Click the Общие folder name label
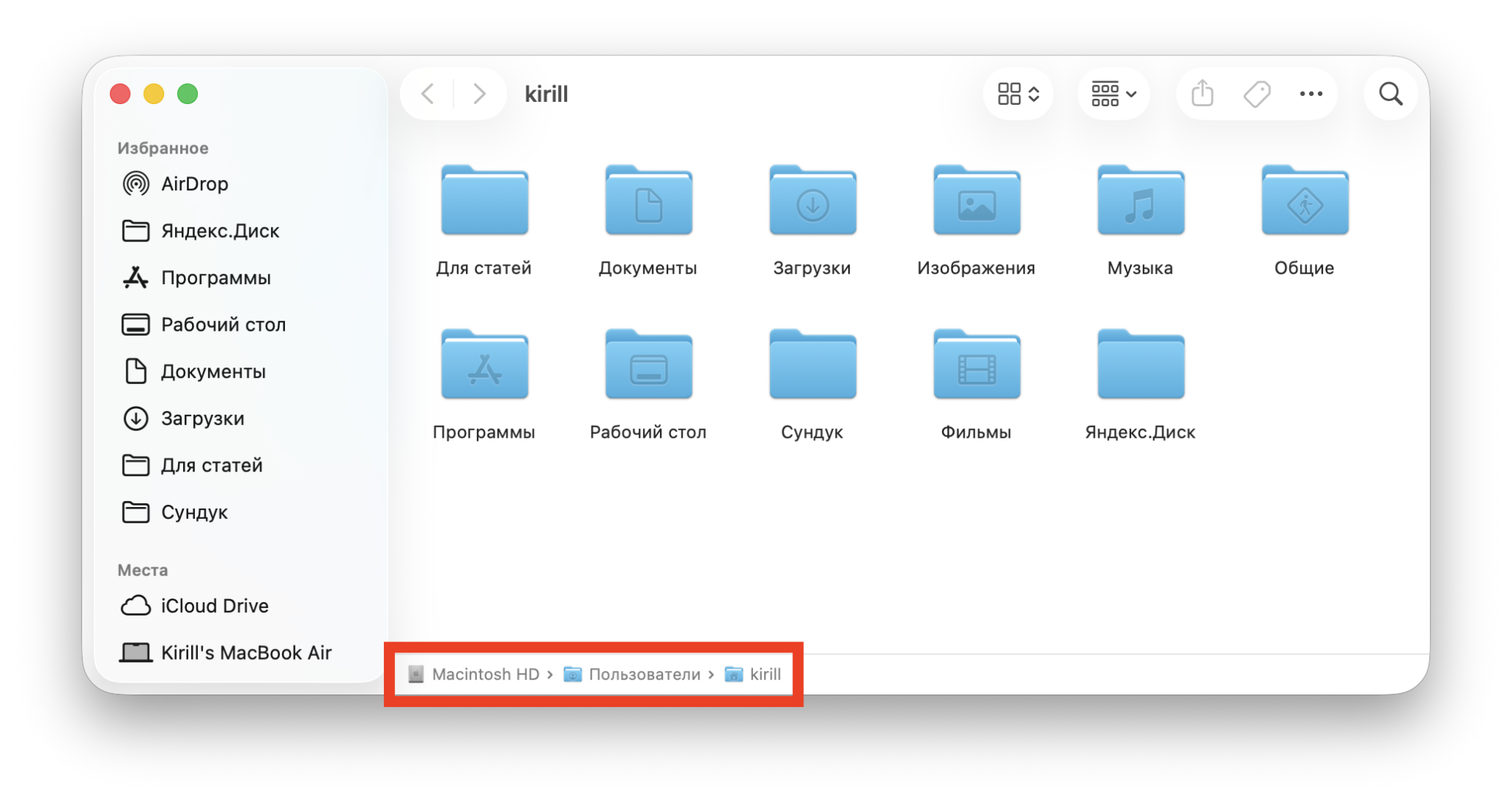 [x=1304, y=268]
